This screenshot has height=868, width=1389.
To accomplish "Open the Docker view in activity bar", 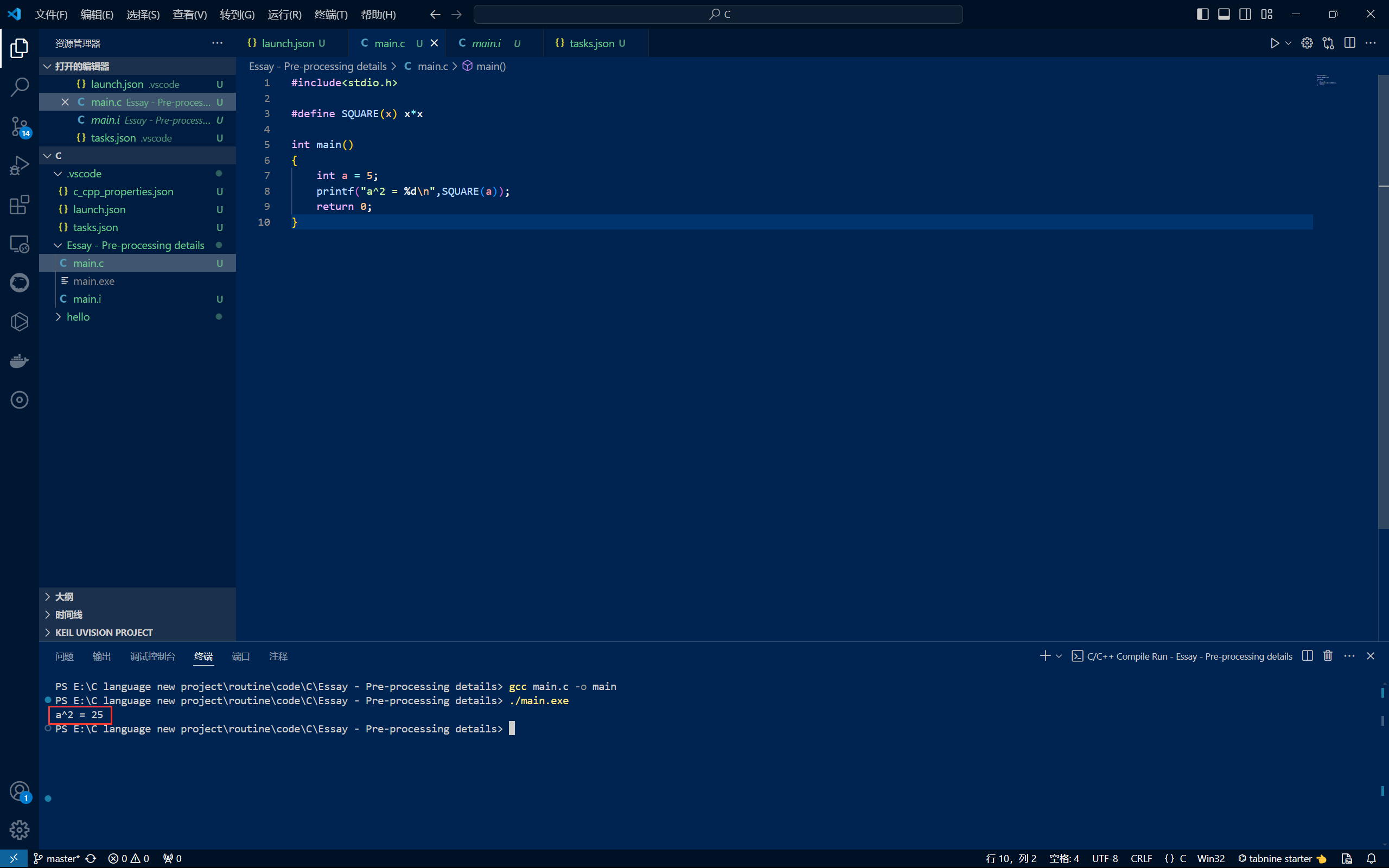I will (19, 361).
